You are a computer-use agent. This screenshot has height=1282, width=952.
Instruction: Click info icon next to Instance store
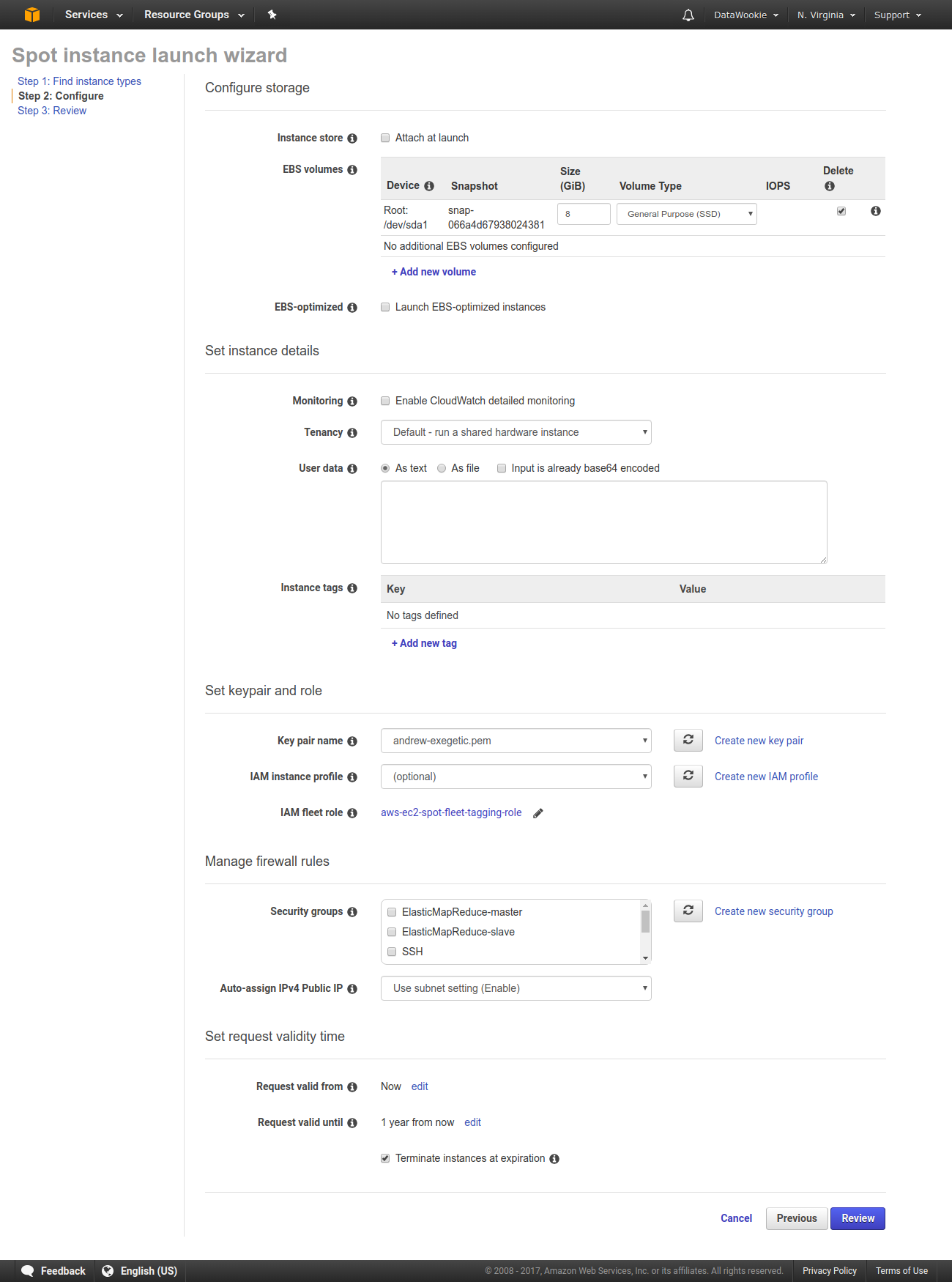click(x=352, y=138)
